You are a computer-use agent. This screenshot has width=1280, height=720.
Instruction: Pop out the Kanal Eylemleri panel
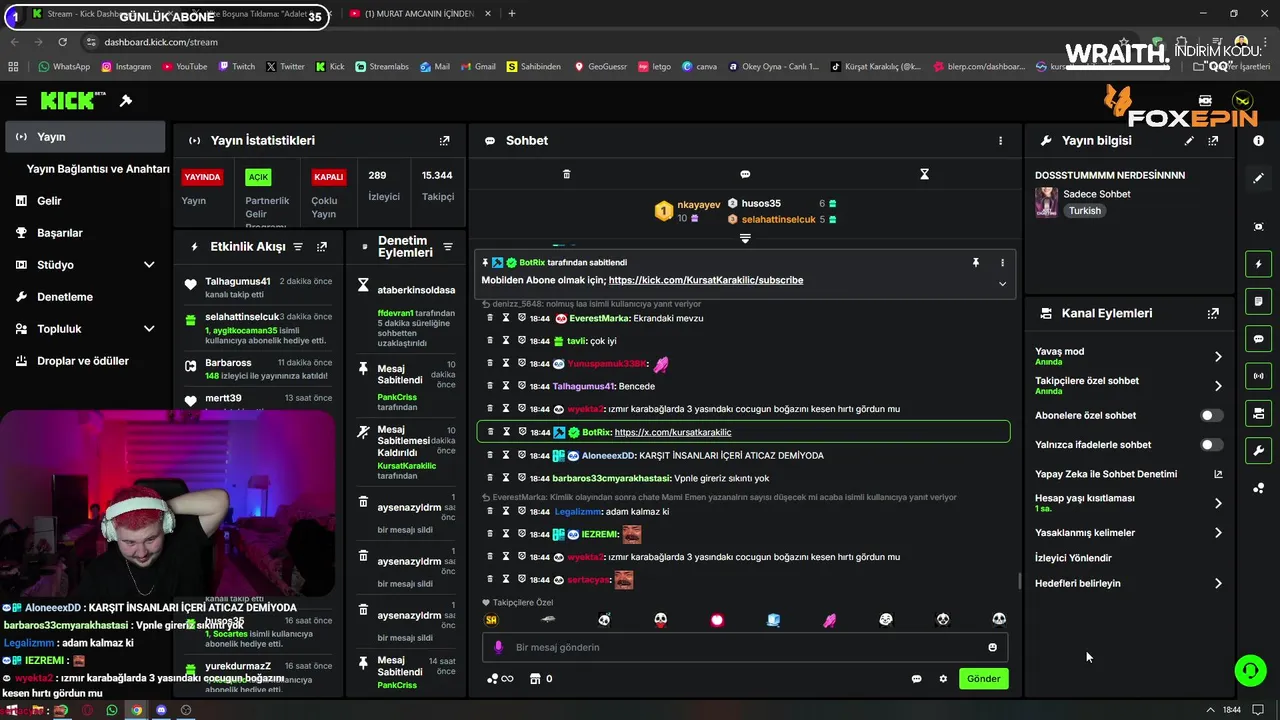point(1213,313)
